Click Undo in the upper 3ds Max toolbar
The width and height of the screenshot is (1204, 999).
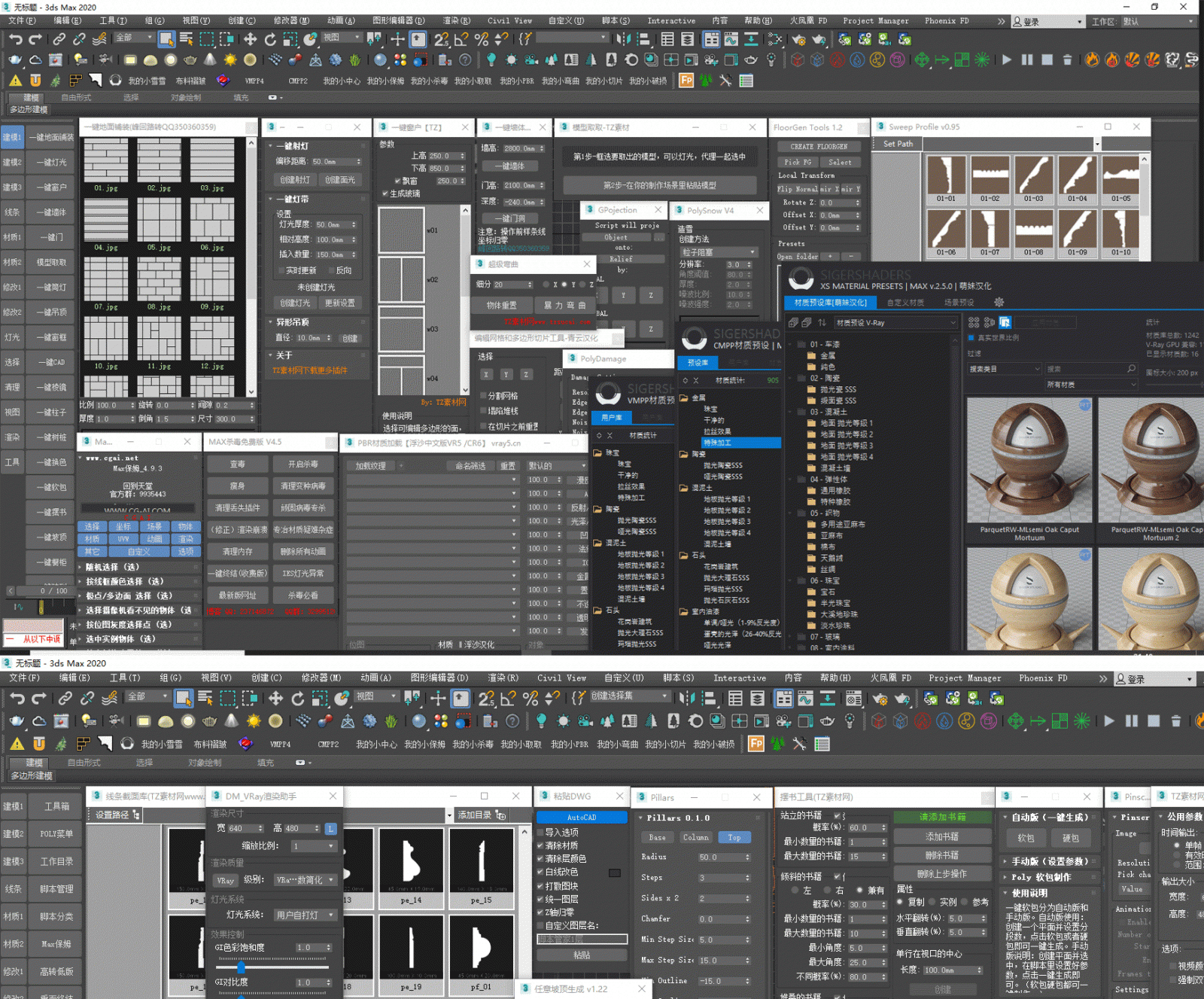click(x=16, y=39)
